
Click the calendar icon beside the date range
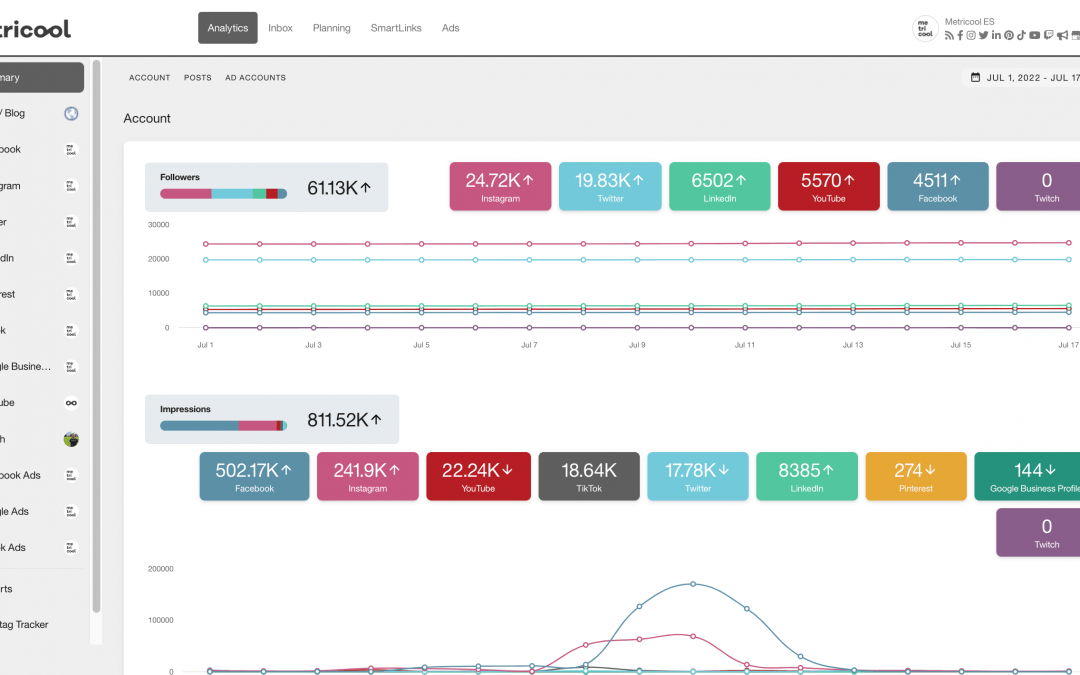click(x=975, y=77)
